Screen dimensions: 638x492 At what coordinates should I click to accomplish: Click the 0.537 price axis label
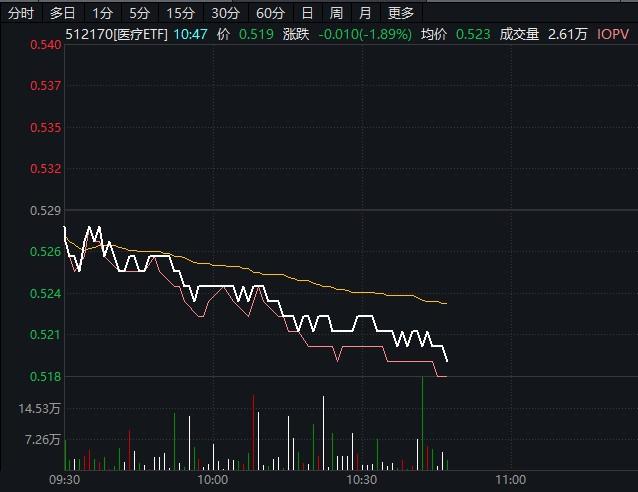[x=46, y=86]
